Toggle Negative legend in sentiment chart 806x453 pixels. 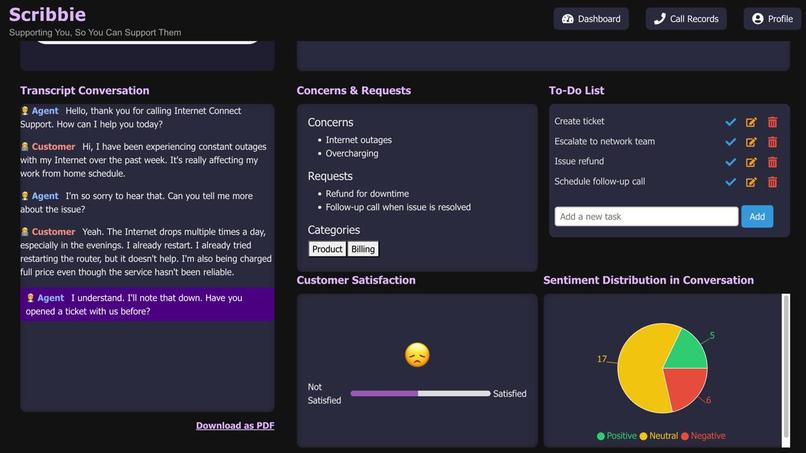(703, 436)
